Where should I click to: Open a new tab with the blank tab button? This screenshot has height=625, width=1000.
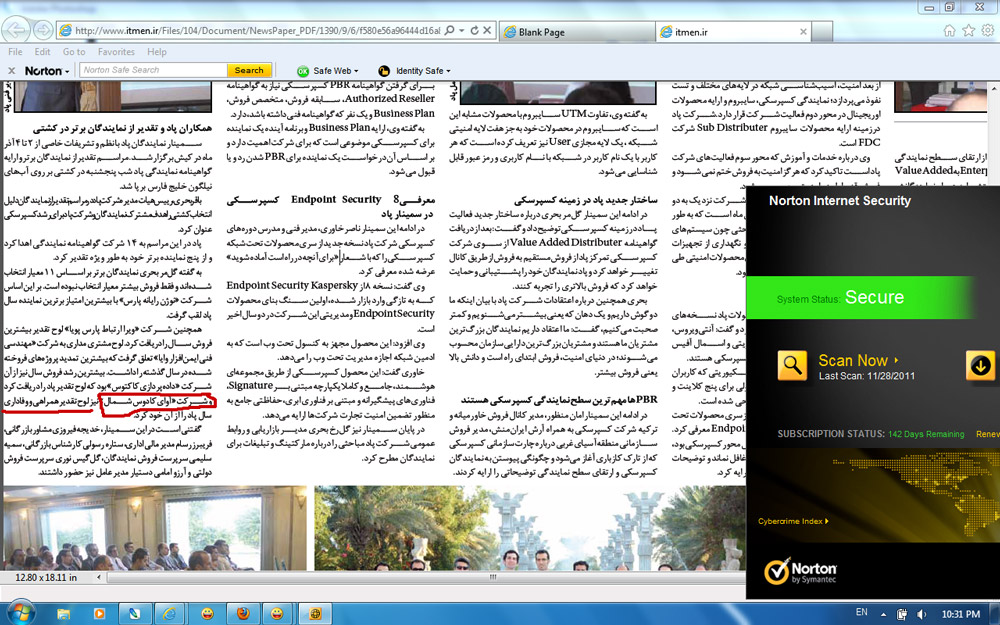[823, 31]
